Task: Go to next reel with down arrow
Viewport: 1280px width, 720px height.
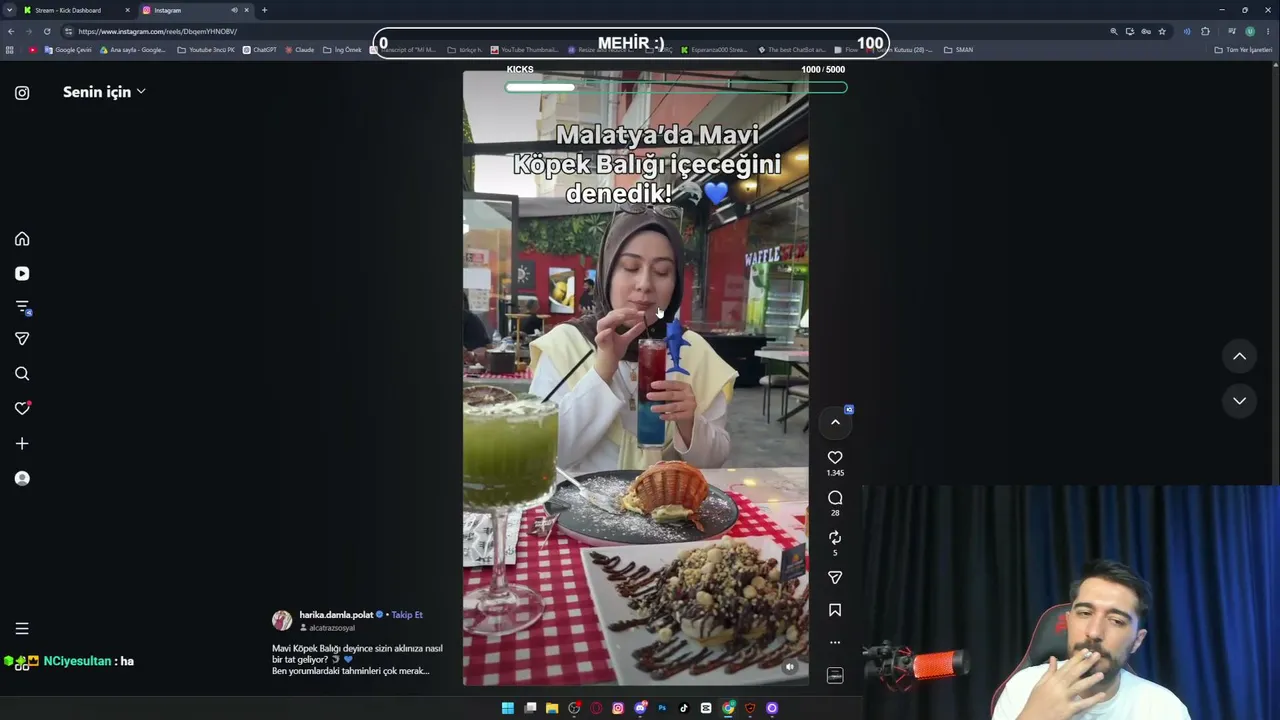Action: point(1239,401)
